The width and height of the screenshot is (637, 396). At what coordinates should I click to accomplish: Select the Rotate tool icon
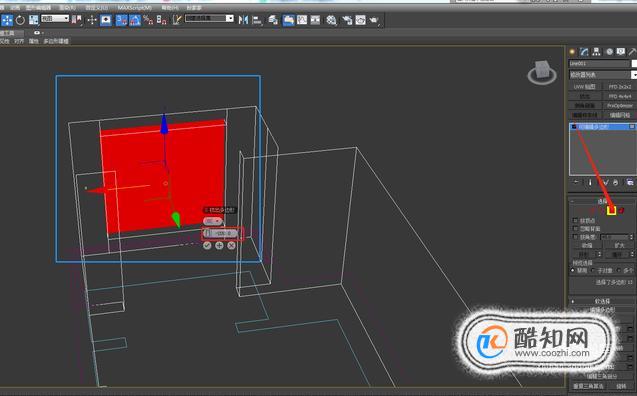20,20
